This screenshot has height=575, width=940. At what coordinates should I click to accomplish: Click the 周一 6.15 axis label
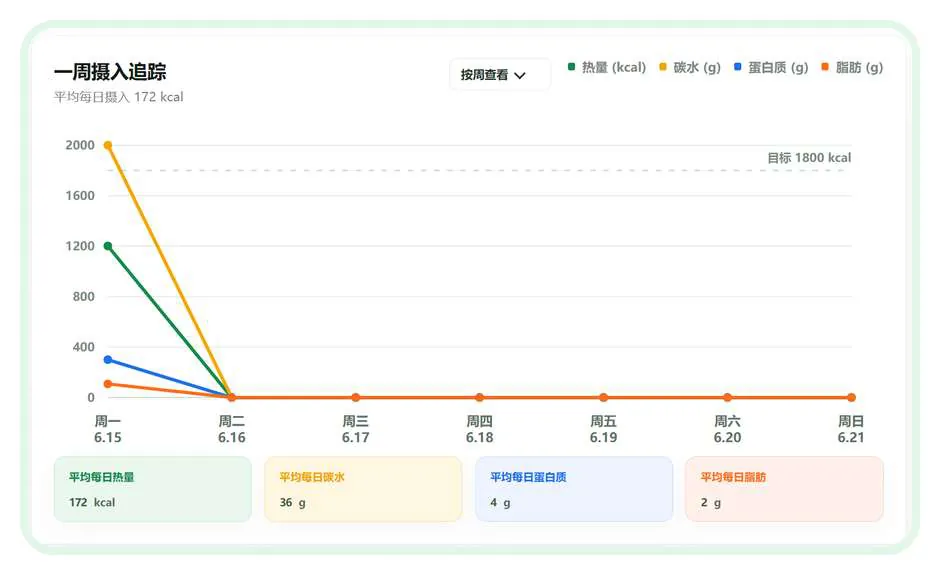click(x=108, y=429)
